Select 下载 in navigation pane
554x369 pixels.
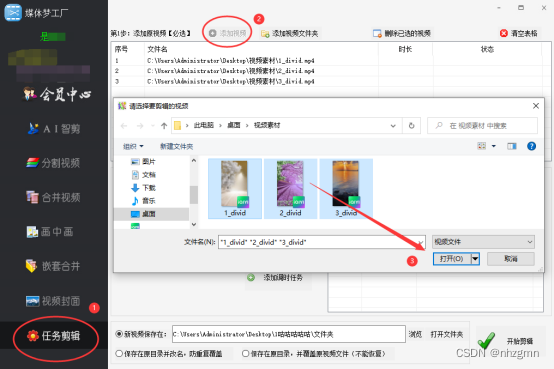[x=143, y=188]
